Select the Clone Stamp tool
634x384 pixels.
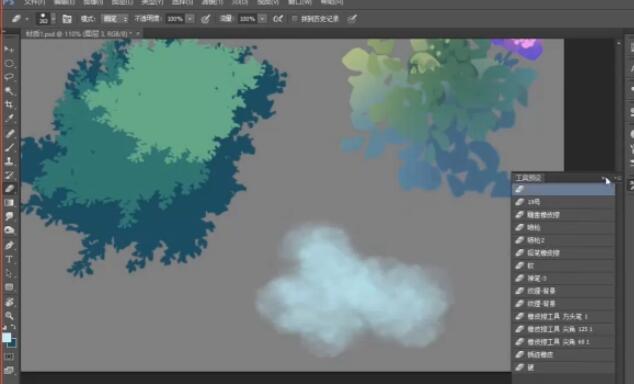click(x=9, y=161)
